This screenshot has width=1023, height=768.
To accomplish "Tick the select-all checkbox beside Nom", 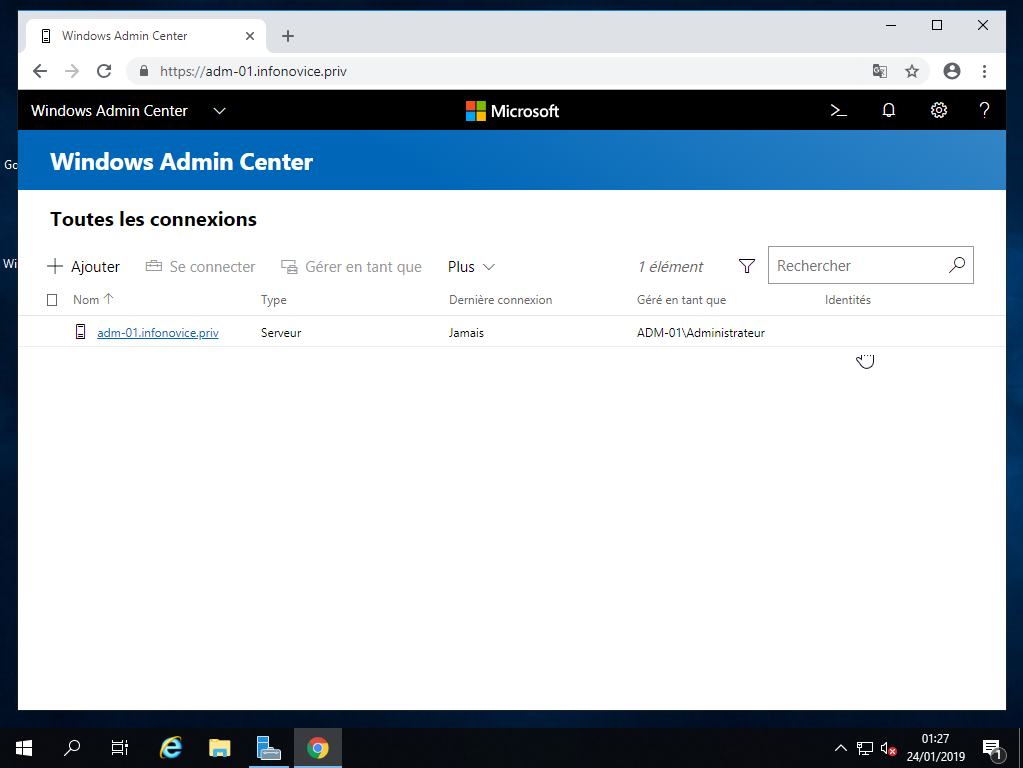I will click(53, 300).
